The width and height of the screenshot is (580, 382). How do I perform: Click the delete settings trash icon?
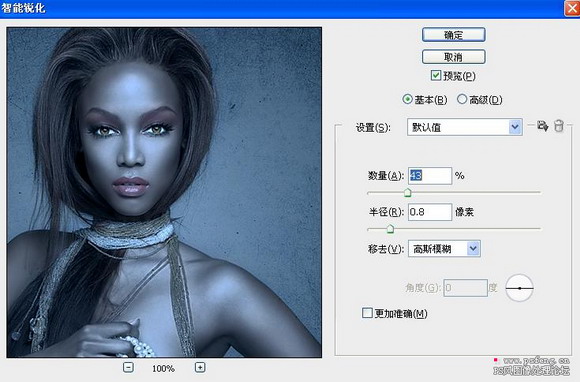pyautogui.click(x=559, y=126)
